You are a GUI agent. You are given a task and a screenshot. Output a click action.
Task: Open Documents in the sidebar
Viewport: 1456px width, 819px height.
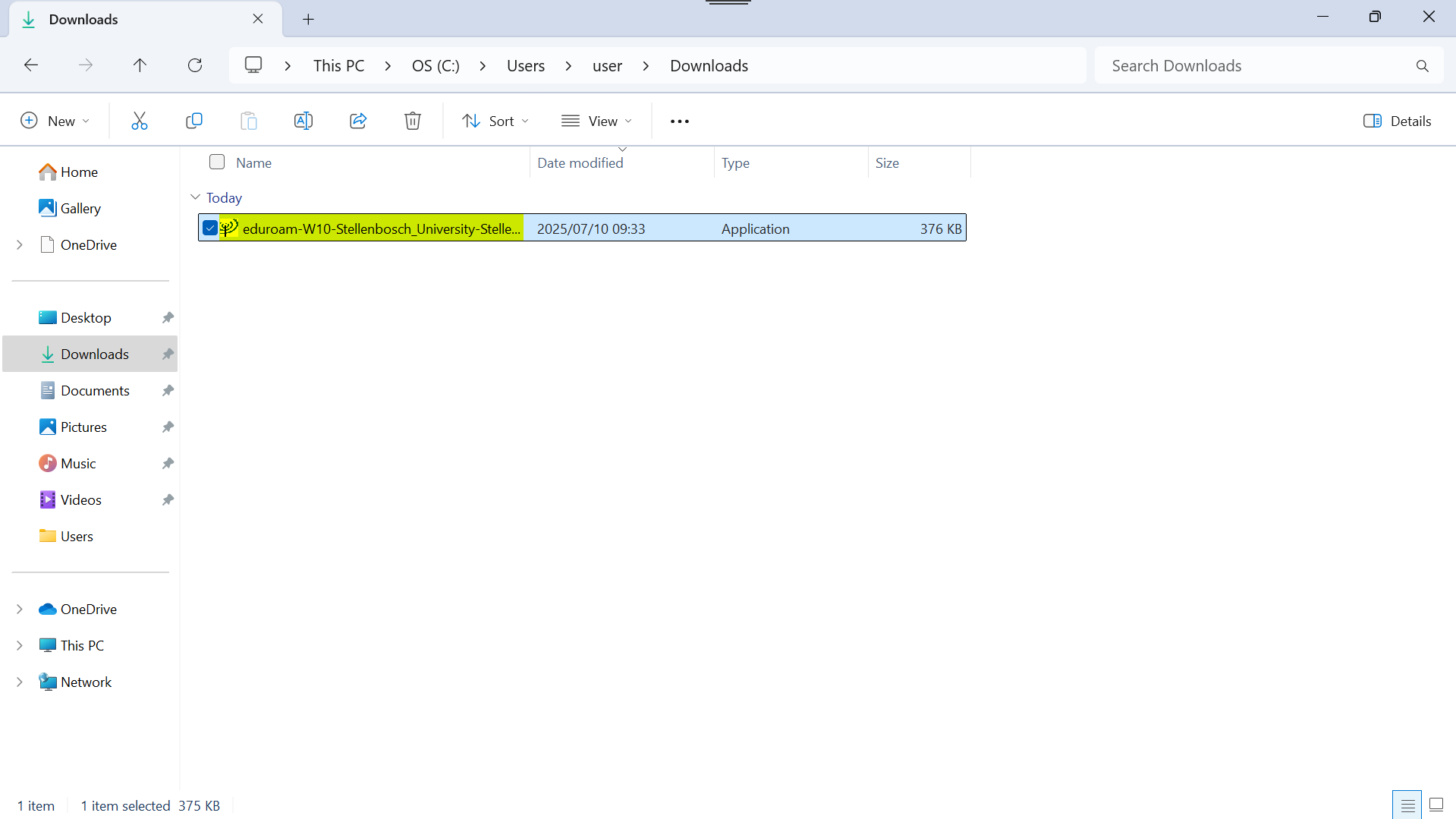click(x=95, y=390)
